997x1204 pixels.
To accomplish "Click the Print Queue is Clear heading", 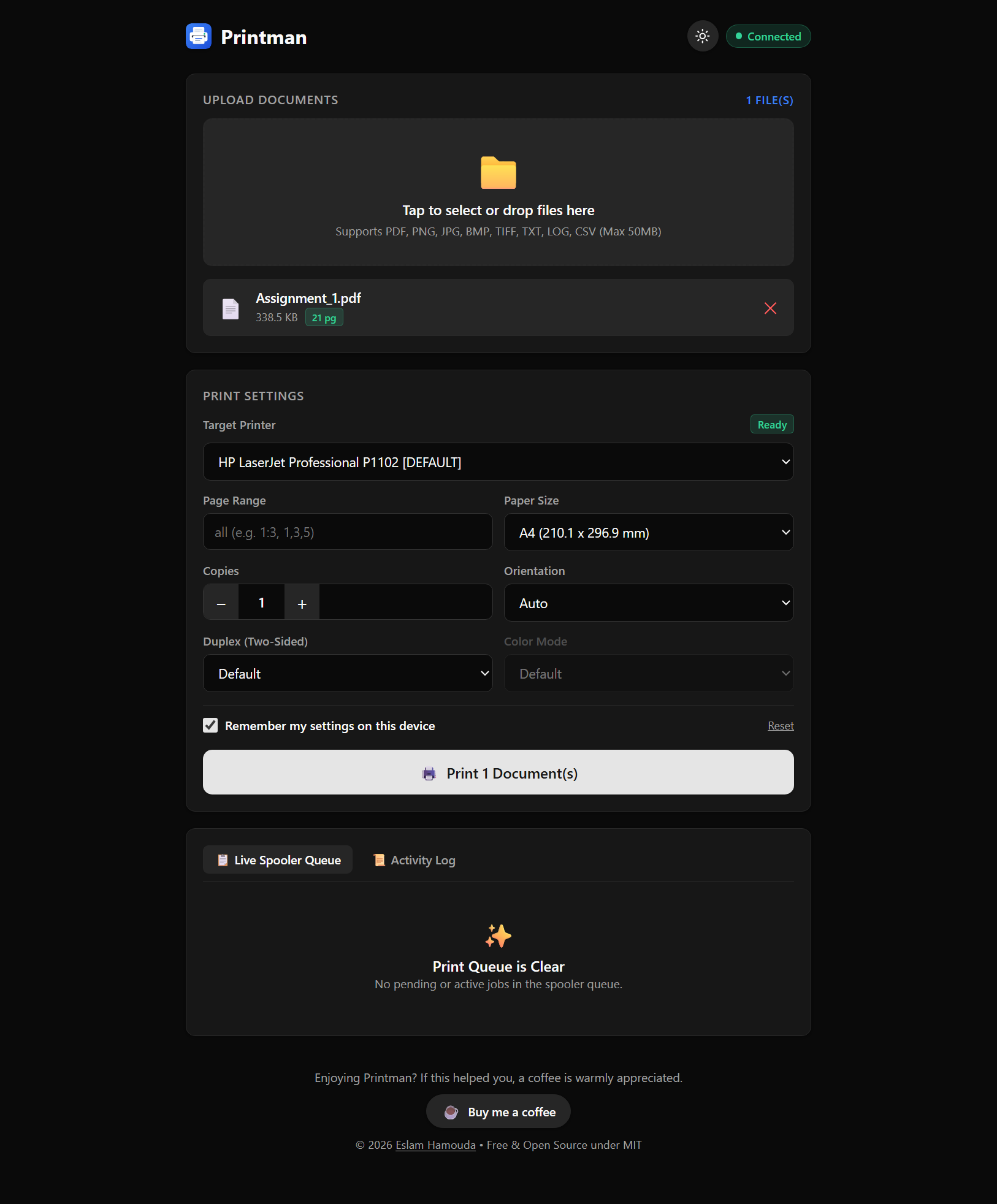I will click(x=498, y=966).
